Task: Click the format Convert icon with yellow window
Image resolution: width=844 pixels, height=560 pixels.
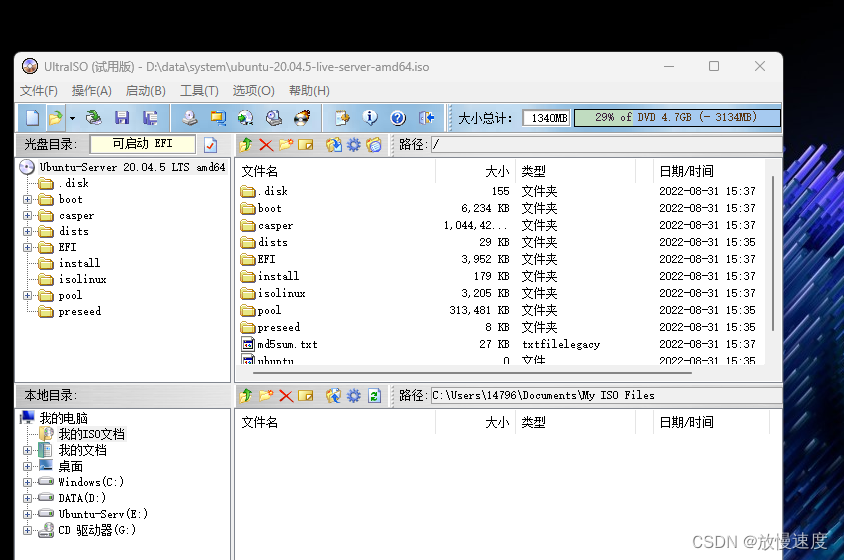Action: click(x=218, y=117)
